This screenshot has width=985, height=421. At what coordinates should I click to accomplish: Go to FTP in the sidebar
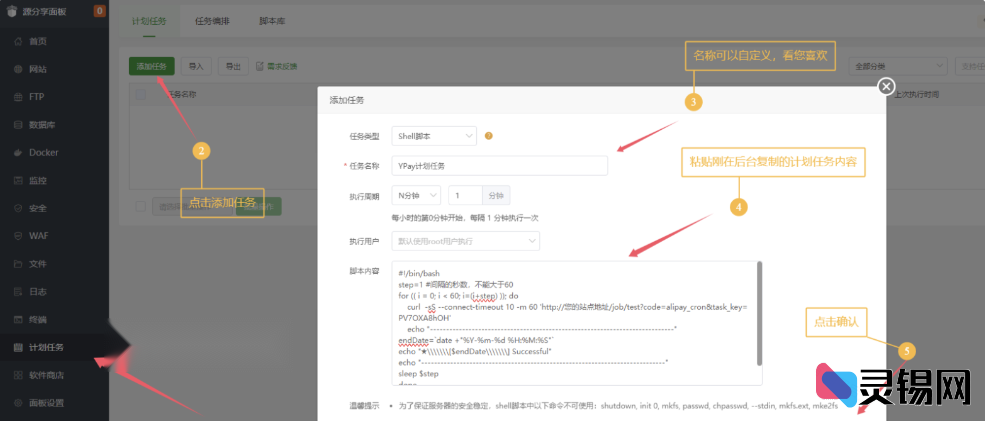pyautogui.click(x=36, y=97)
